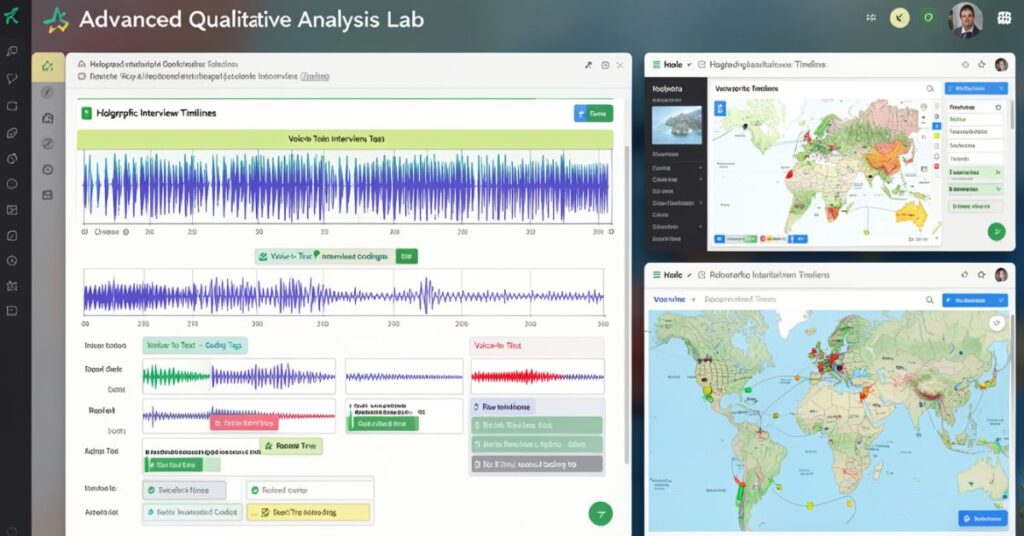Click the dark green circle icon in top bar
The width and height of the screenshot is (1024, 536).
point(928,18)
